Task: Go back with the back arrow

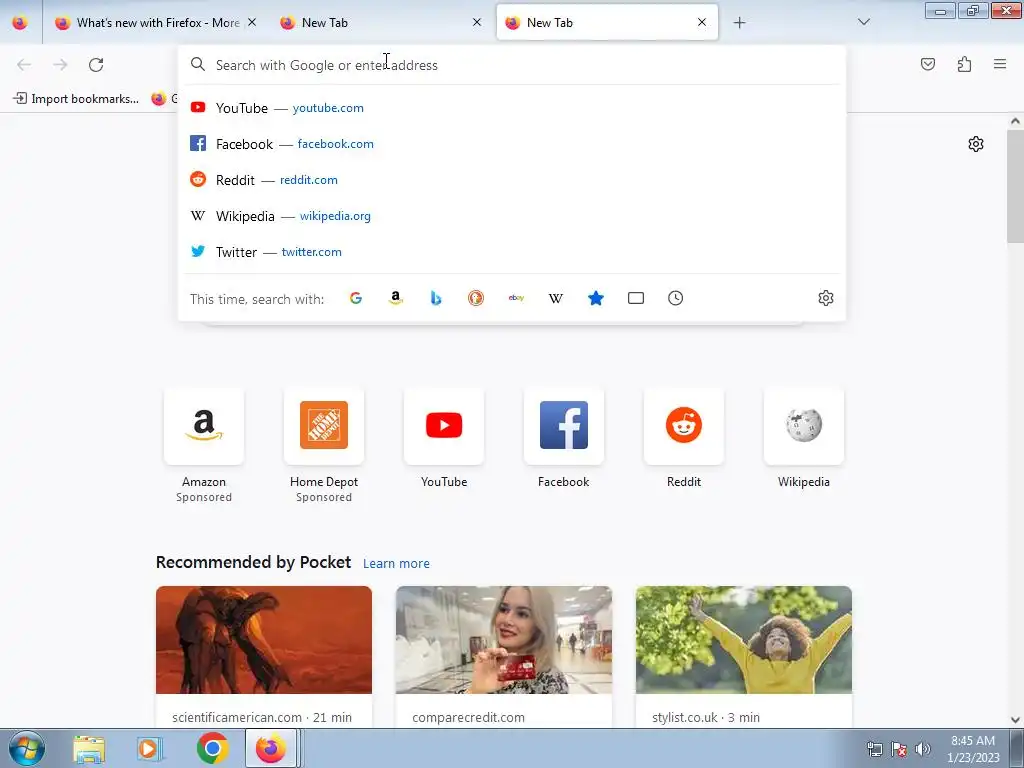Action: [x=24, y=65]
